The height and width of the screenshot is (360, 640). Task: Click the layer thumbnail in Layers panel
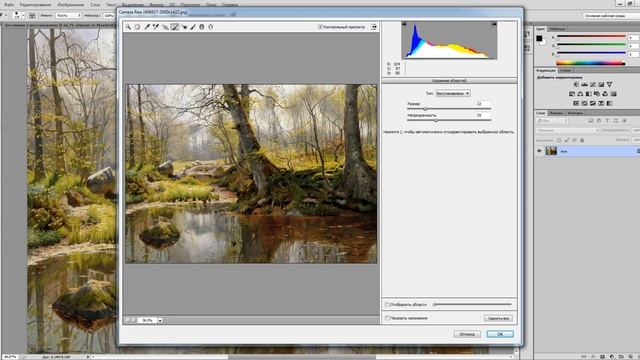coord(551,151)
